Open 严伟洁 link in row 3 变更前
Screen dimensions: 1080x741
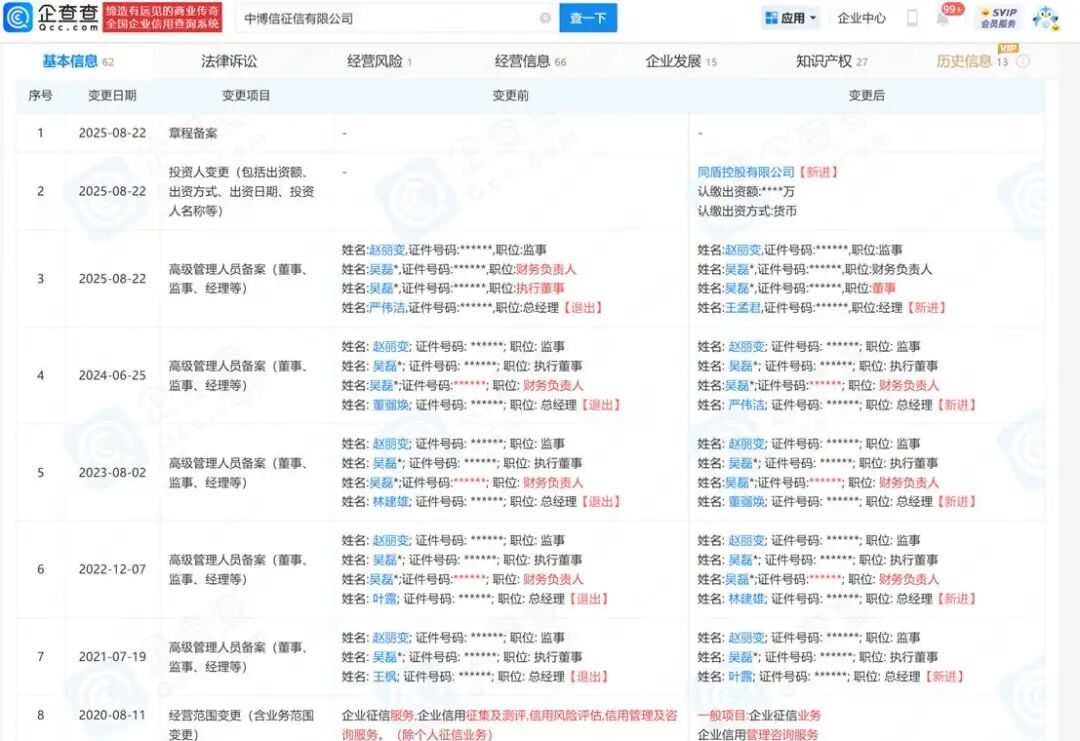[387, 308]
